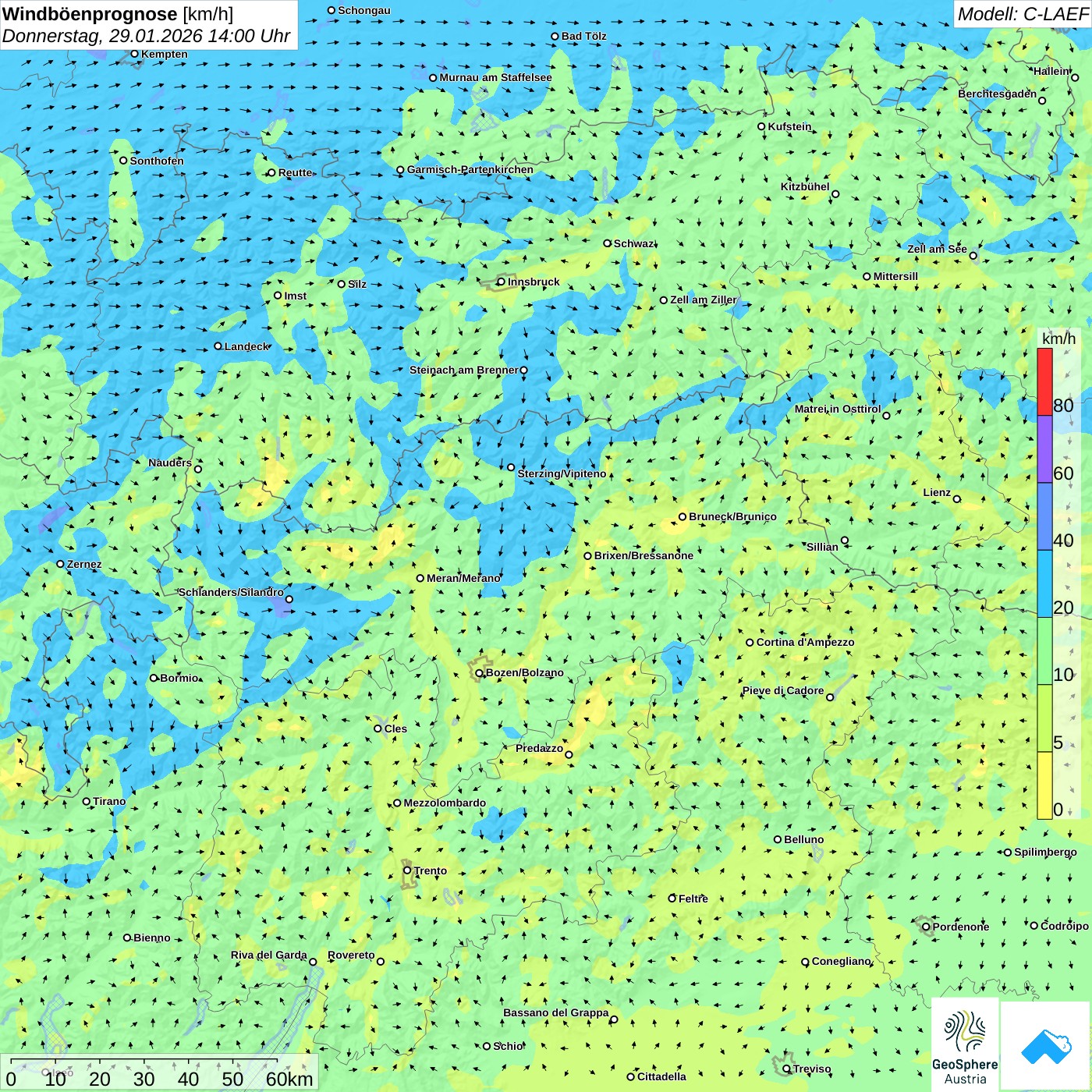Click the Bormio location marker
The image size is (1092, 1092).
(154, 678)
